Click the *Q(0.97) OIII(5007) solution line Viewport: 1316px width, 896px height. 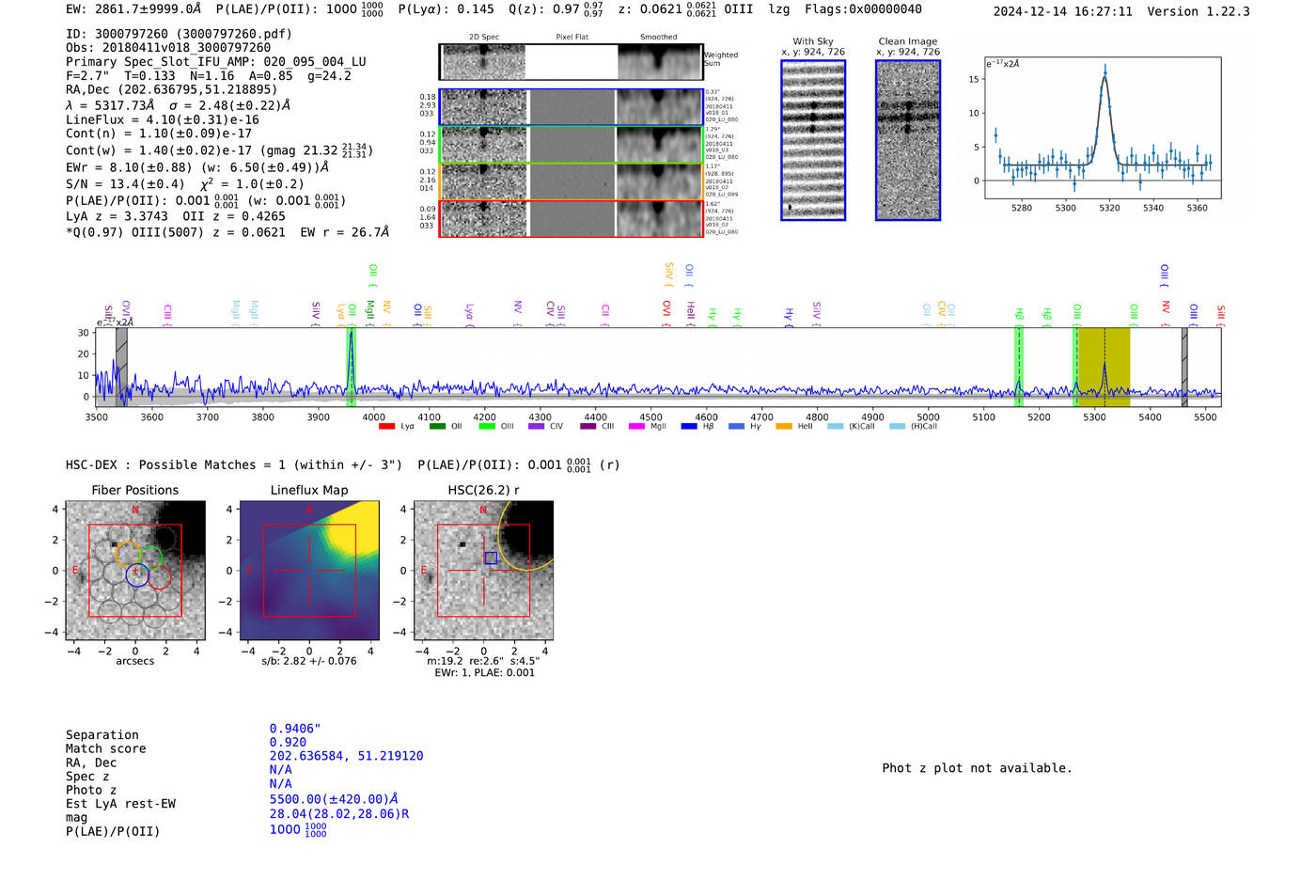click(227, 231)
